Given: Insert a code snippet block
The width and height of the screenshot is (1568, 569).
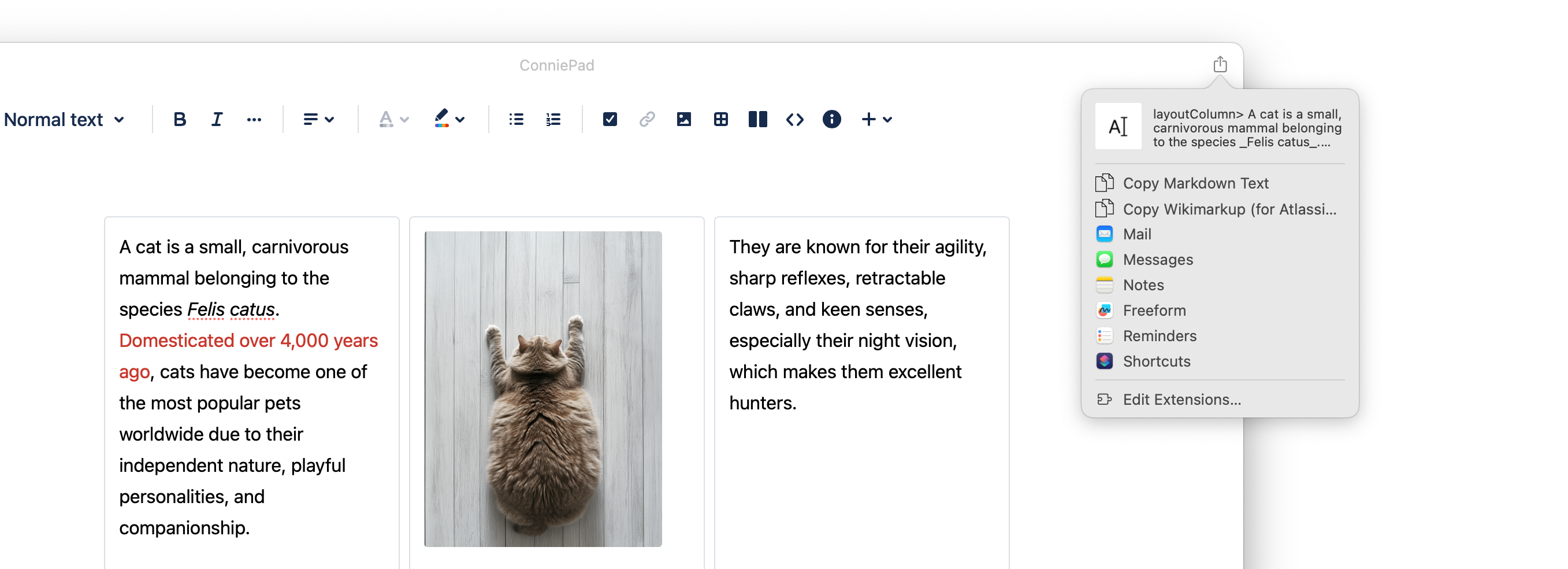Looking at the screenshot, I should (794, 119).
